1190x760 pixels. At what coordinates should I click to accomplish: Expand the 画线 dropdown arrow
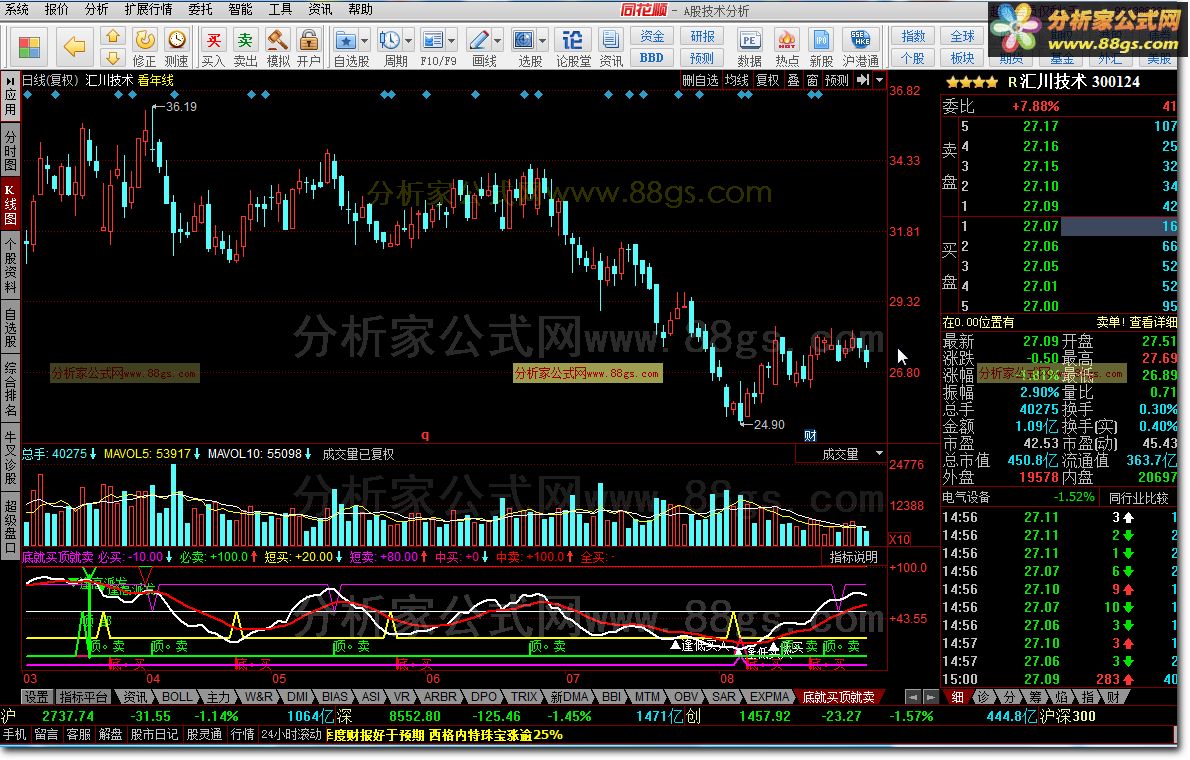pyautogui.click(x=498, y=40)
